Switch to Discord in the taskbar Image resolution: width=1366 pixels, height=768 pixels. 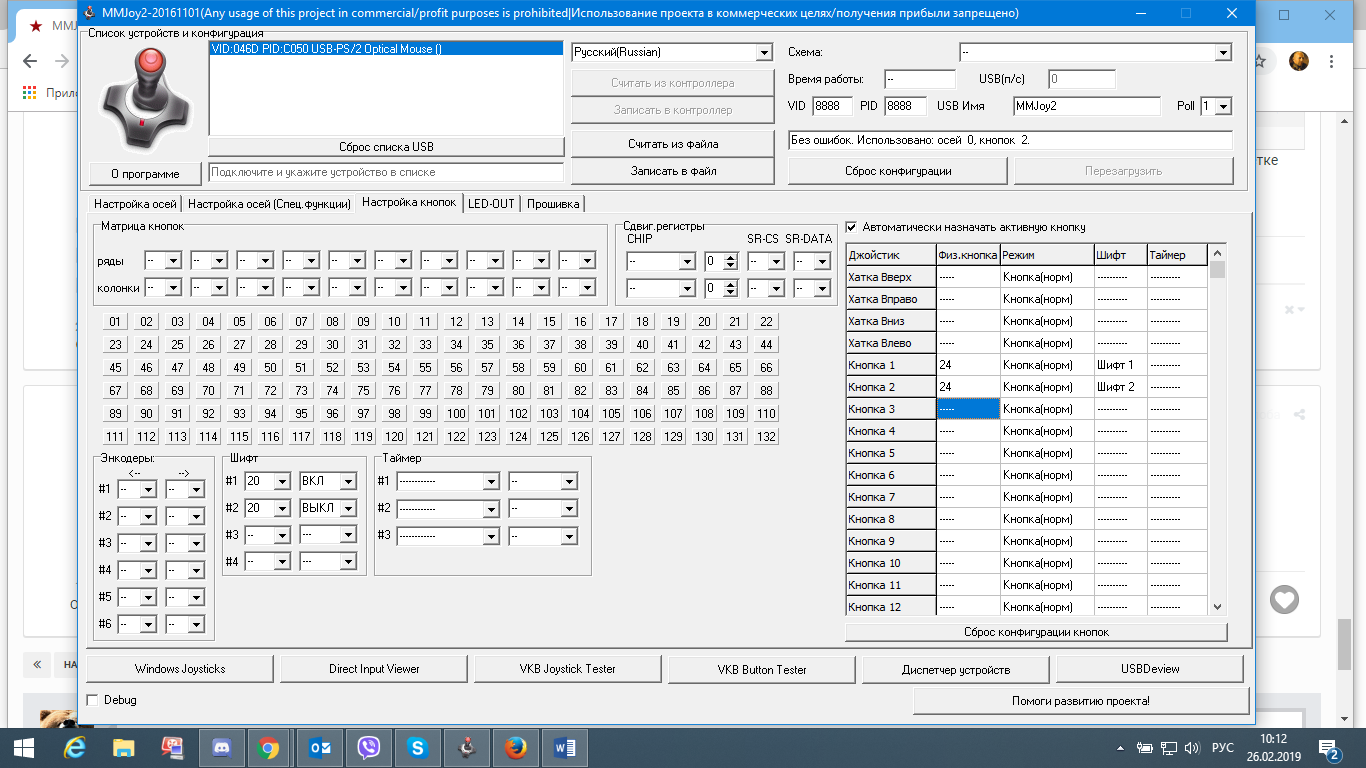[x=222, y=747]
